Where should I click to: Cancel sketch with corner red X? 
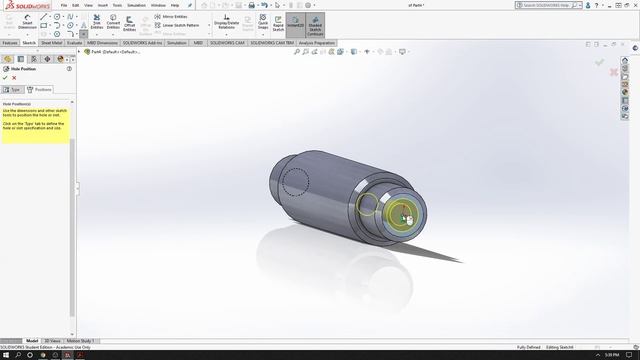(x=613, y=72)
